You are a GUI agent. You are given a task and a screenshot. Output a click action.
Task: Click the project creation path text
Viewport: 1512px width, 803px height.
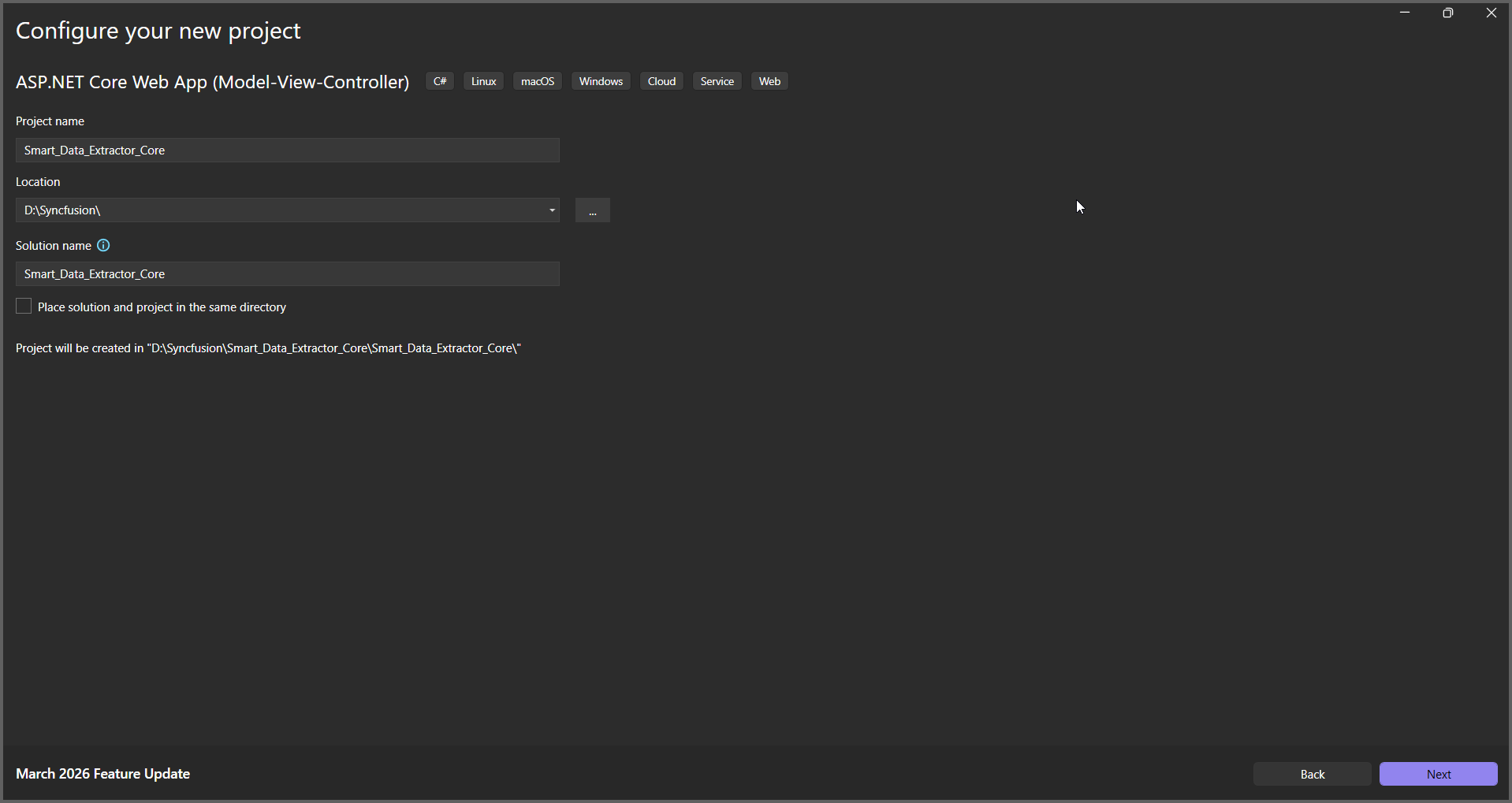point(269,348)
